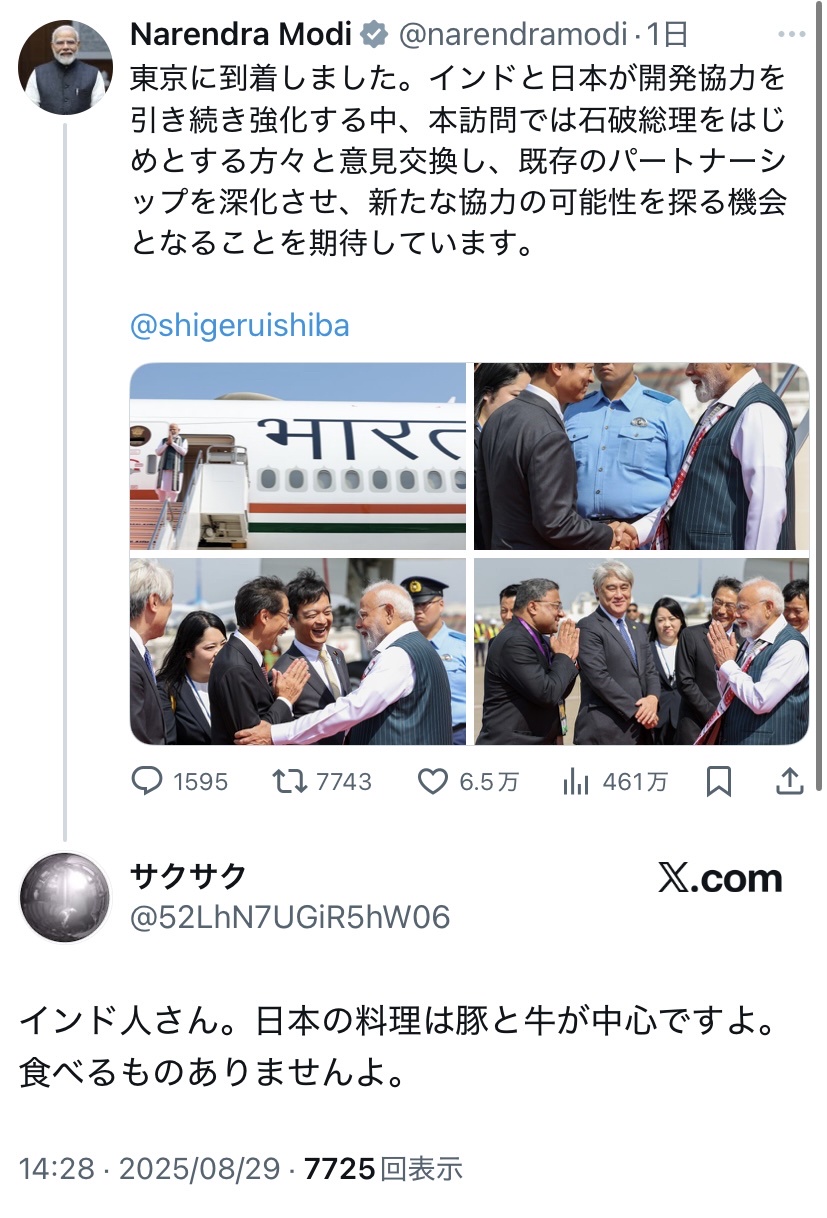The height and width of the screenshot is (1218, 827).
Task: Open the reply icon showing 1595
Action: coord(148,781)
